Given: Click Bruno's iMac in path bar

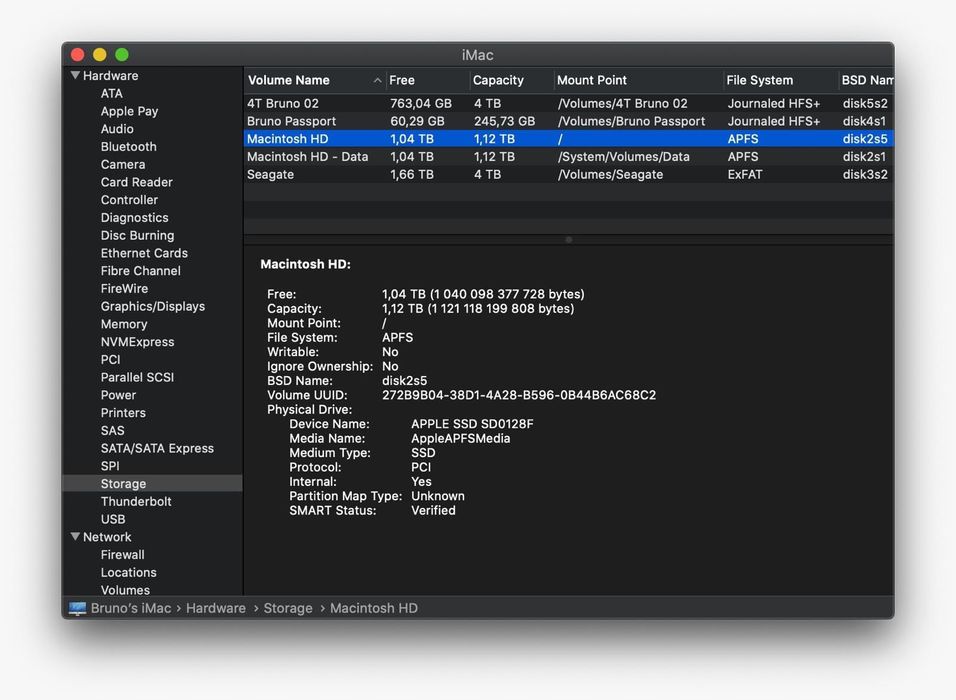Looking at the screenshot, I should tap(131, 608).
